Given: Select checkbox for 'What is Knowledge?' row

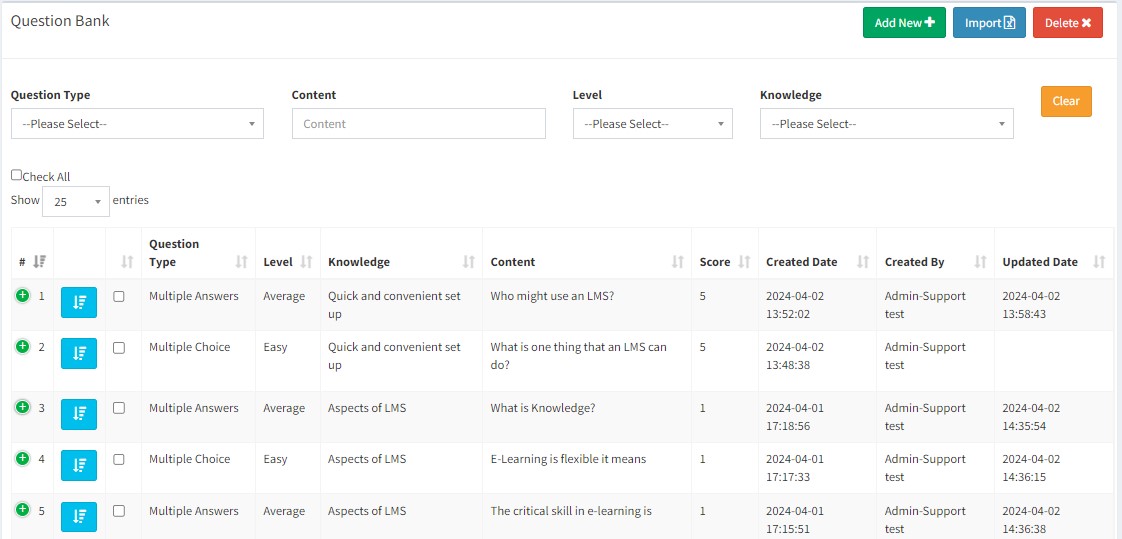Looking at the screenshot, I should pyautogui.click(x=119, y=408).
